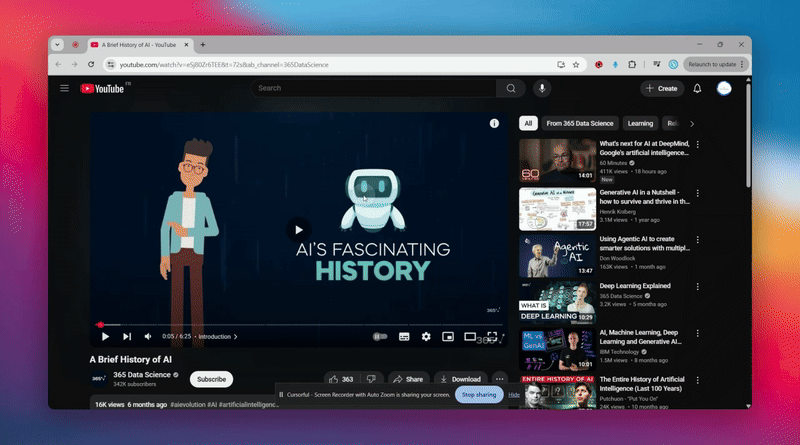
Task: Play the video with the center play button
Action: click(298, 230)
